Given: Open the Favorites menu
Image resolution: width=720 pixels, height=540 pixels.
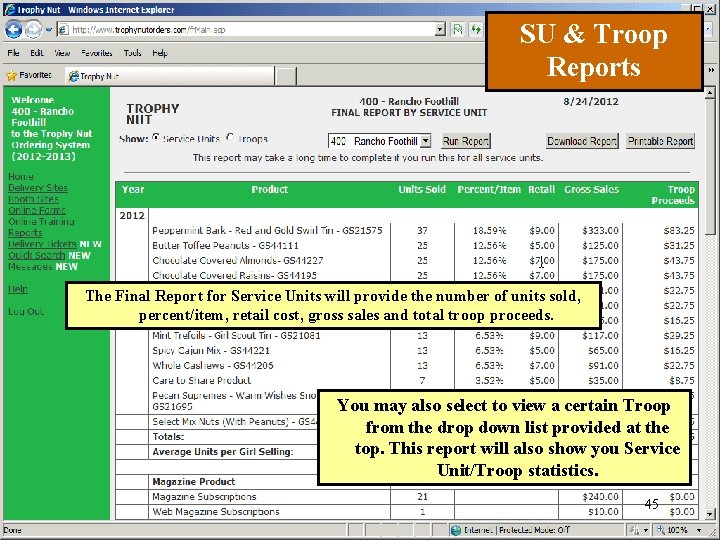Looking at the screenshot, I should [x=96, y=53].
